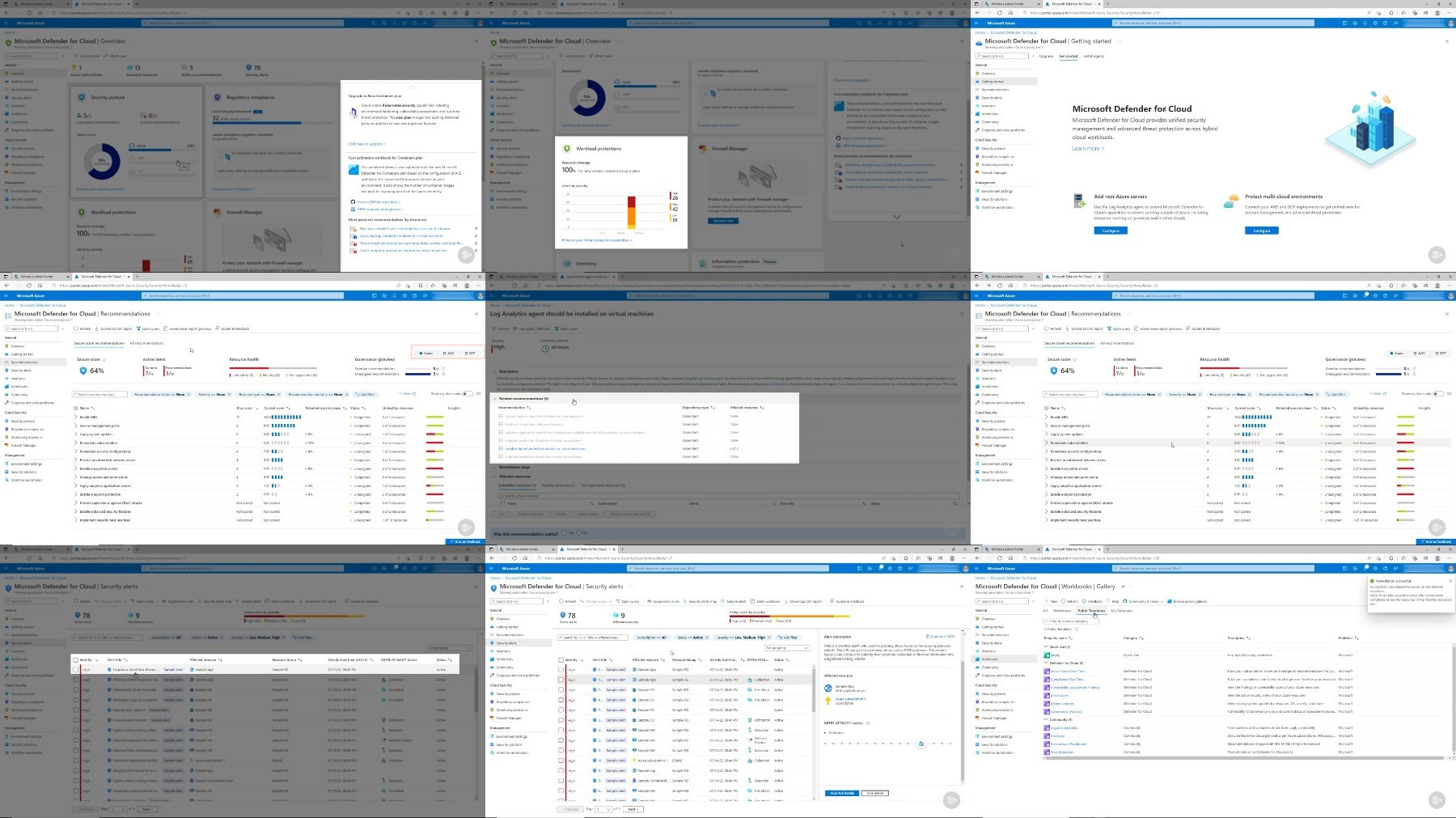Click the highlighted MITRE ATT&CK tactics timeline marker
Viewport: 1456px width, 818px height.
[921, 744]
